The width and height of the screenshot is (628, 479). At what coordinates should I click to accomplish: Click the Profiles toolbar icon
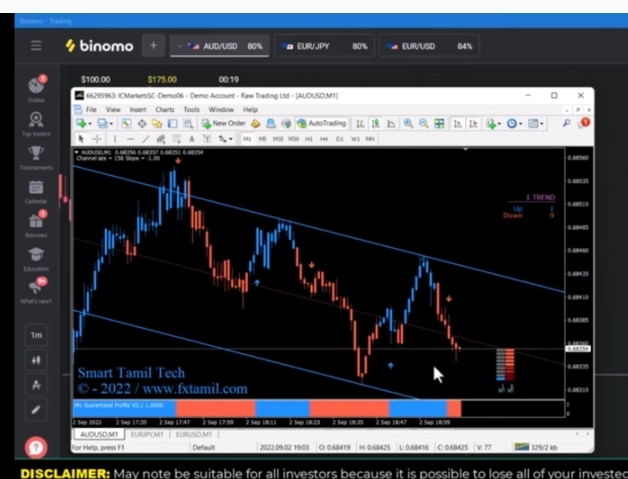point(103,123)
